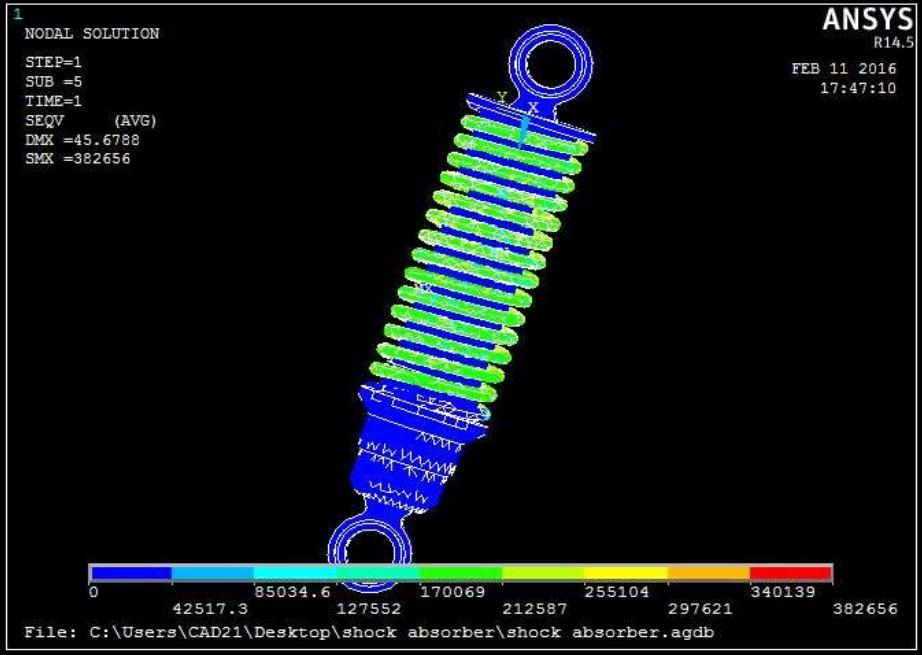Screen dimensions: 922x655
Task: Click the dark blue legend color band
Action: pos(131,573)
